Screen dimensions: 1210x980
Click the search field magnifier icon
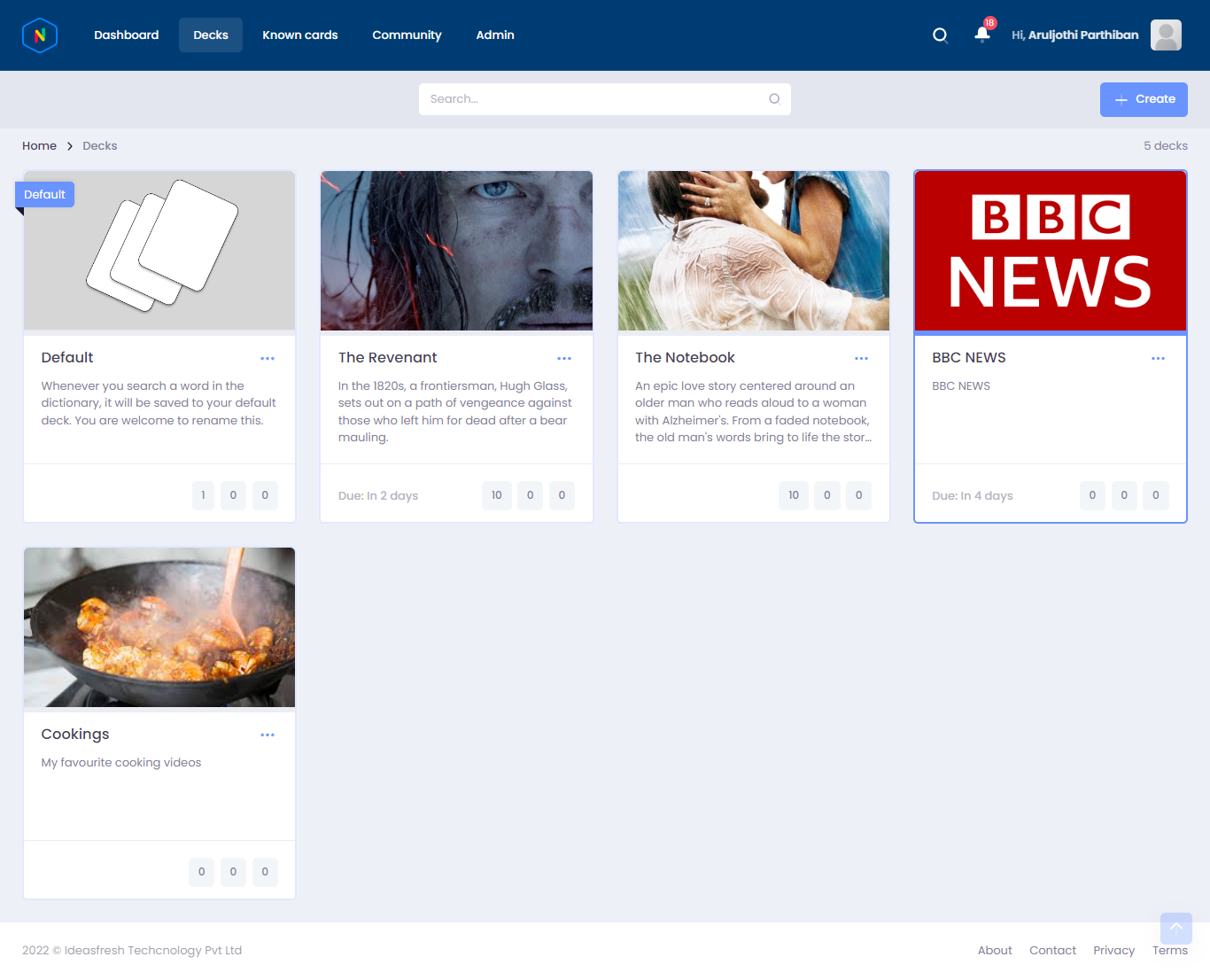click(774, 99)
